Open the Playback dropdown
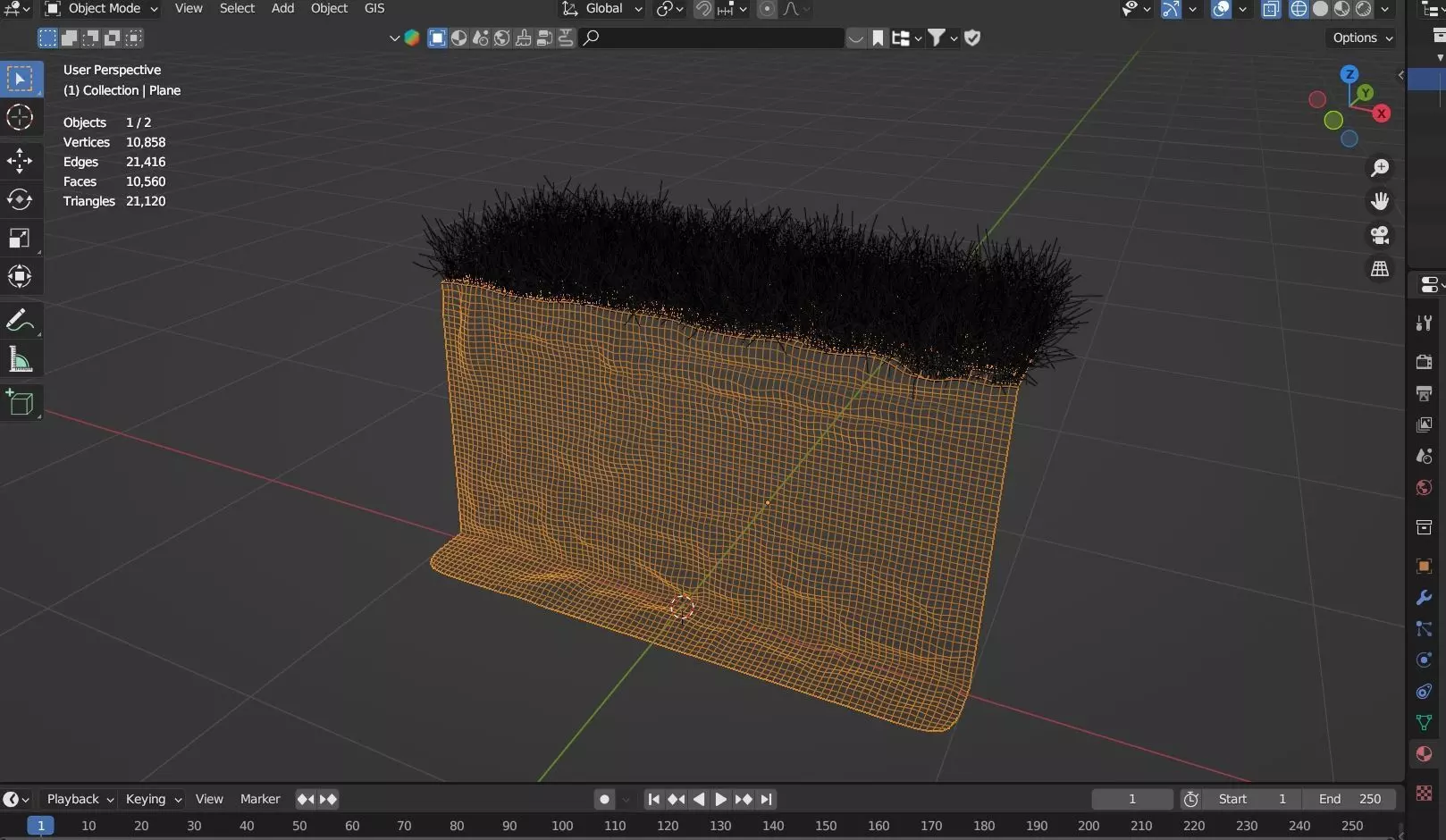 click(x=80, y=799)
